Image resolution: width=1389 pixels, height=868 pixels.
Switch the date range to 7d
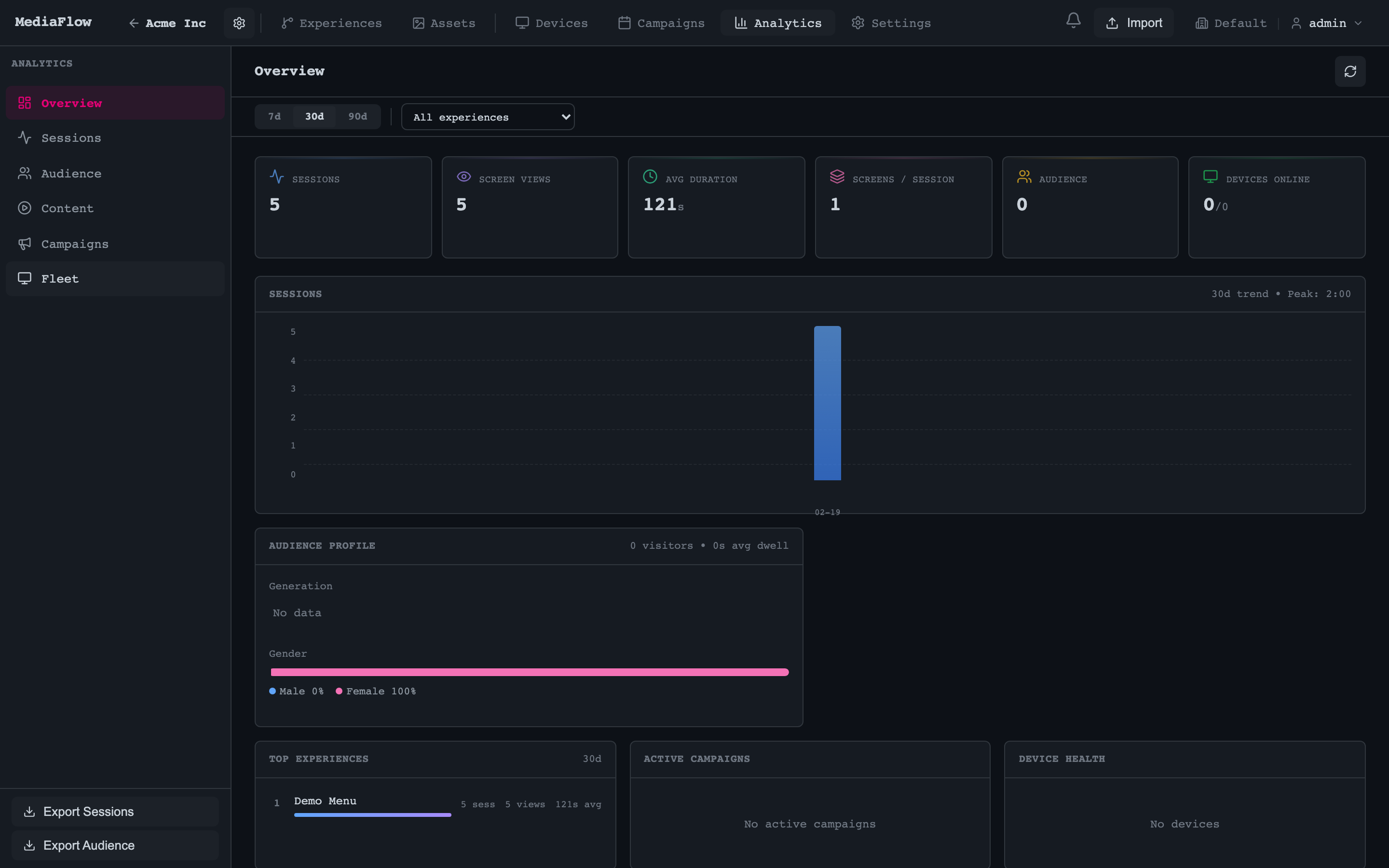274,116
